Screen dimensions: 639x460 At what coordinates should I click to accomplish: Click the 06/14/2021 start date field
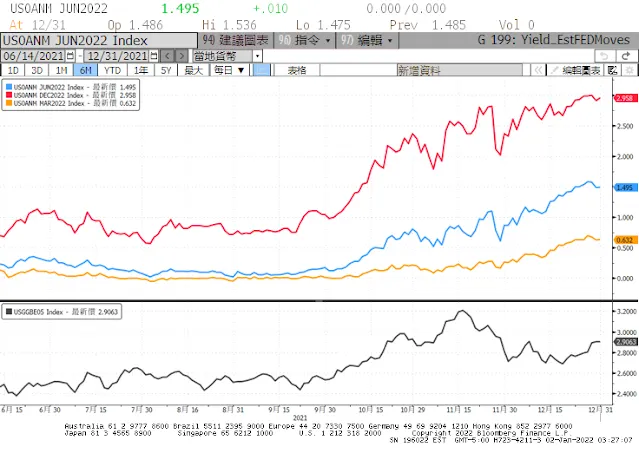point(33,56)
